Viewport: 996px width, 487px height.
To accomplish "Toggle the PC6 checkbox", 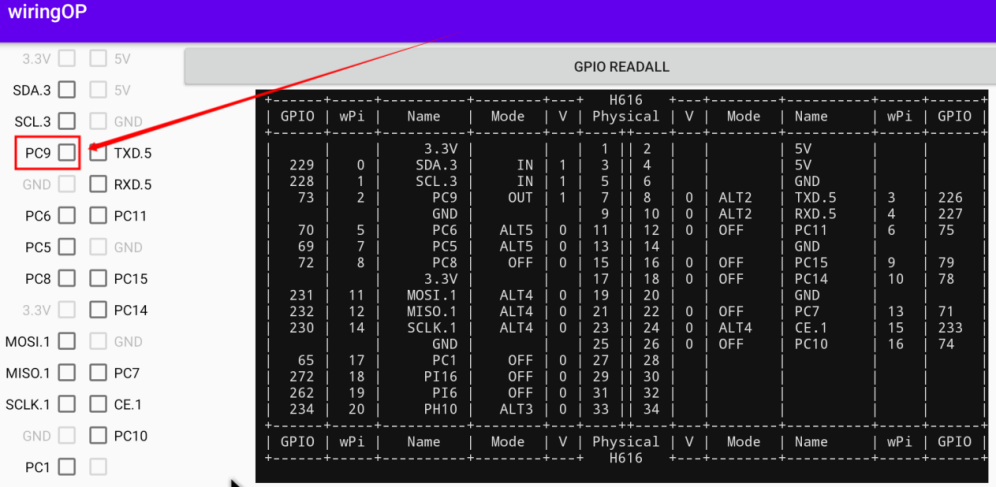I will click(67, 216).
